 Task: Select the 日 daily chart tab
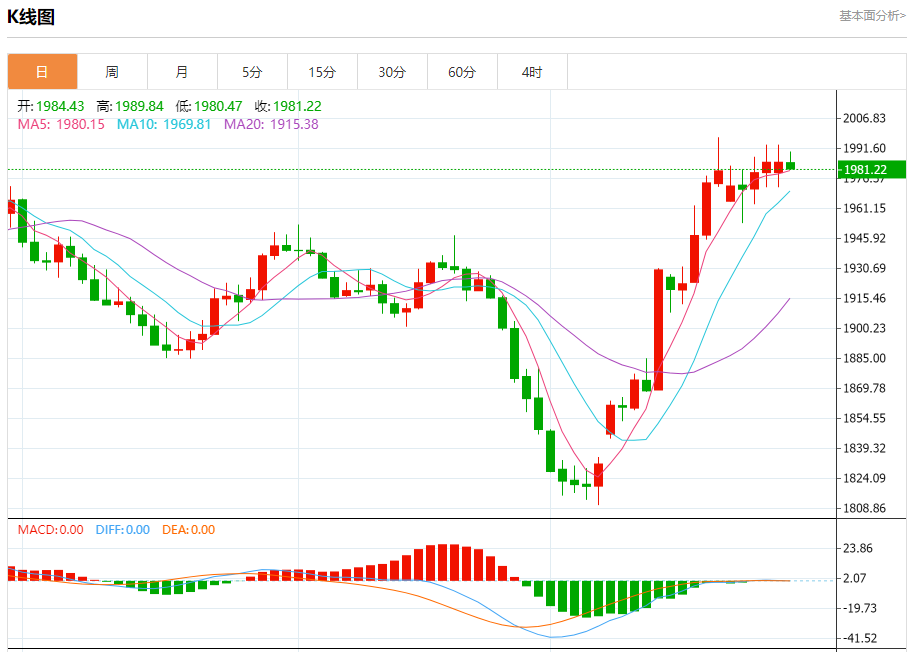pos(42,72)
